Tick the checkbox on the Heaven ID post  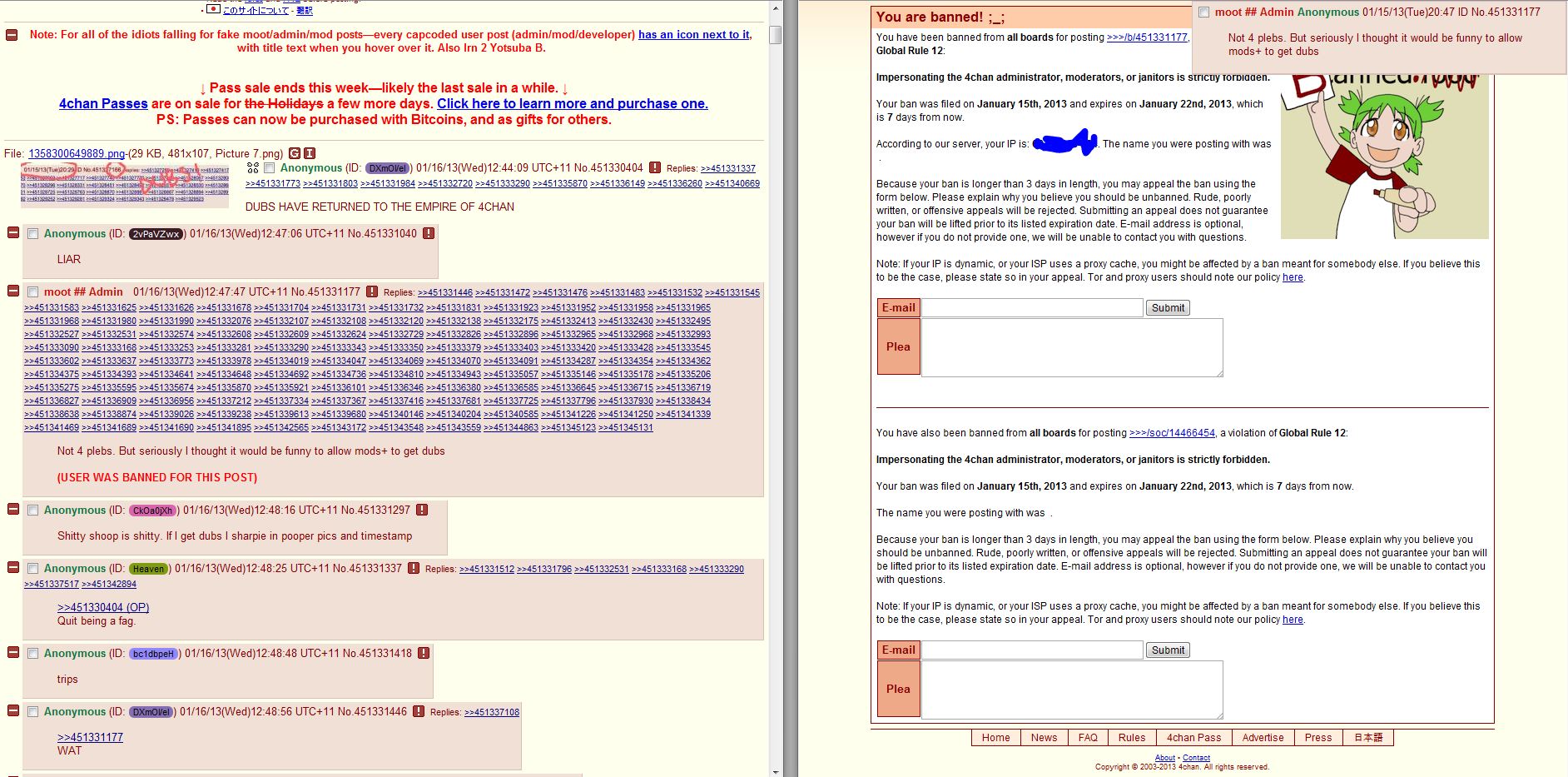33,569
